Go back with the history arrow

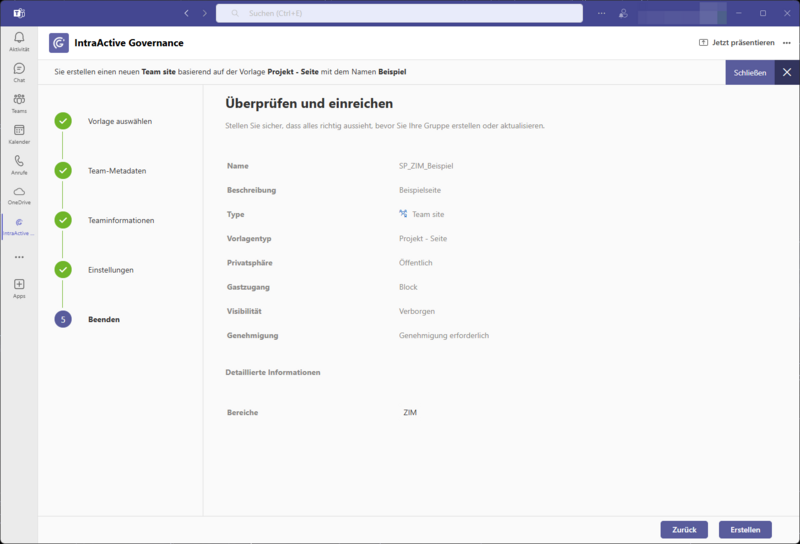[x=186, y=13]
